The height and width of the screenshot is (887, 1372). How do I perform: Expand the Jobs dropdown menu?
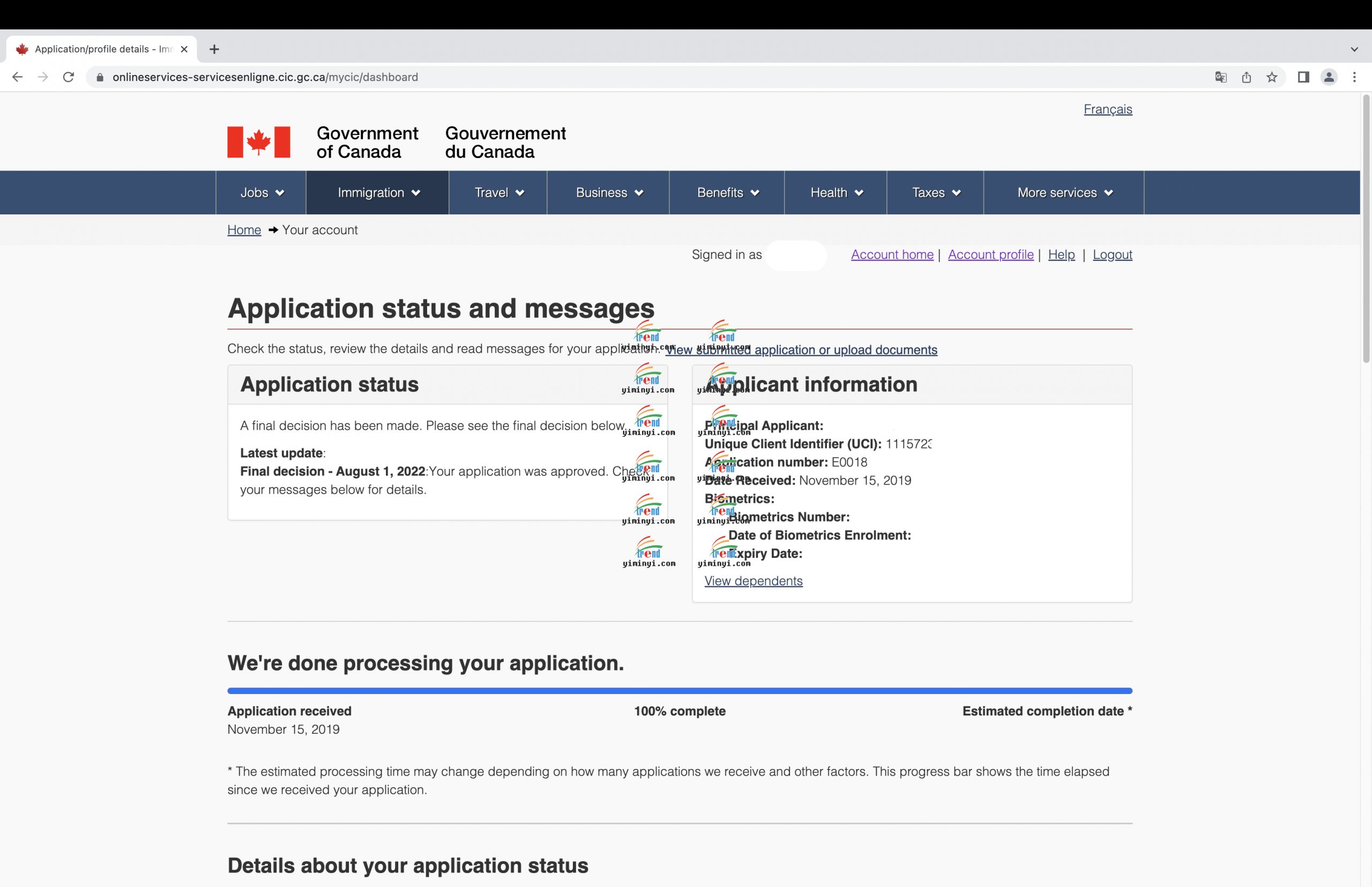262,193
